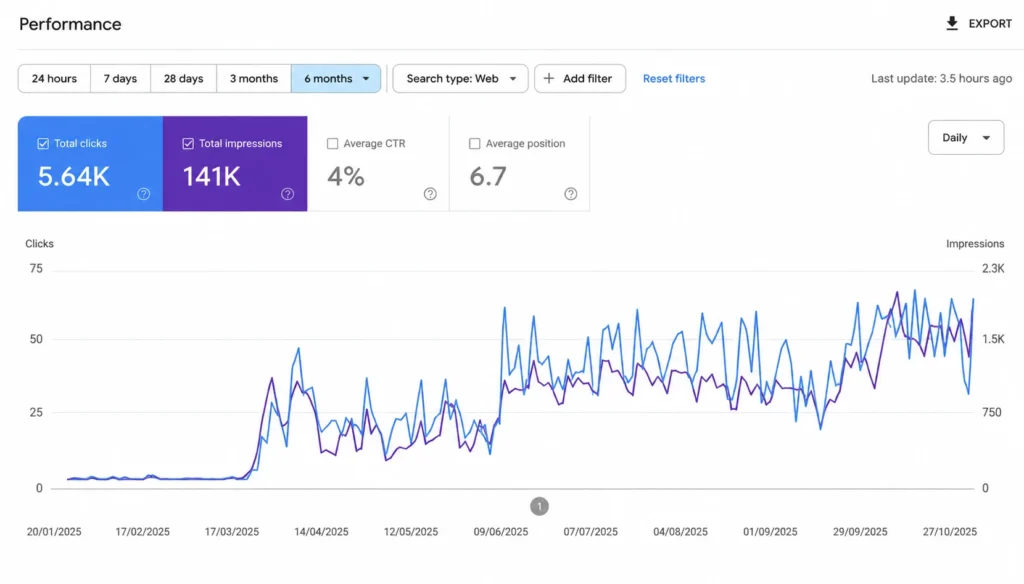Open help icon on Average CTR card
This screenshot has width=1024, height=584.
pos(430,194)
